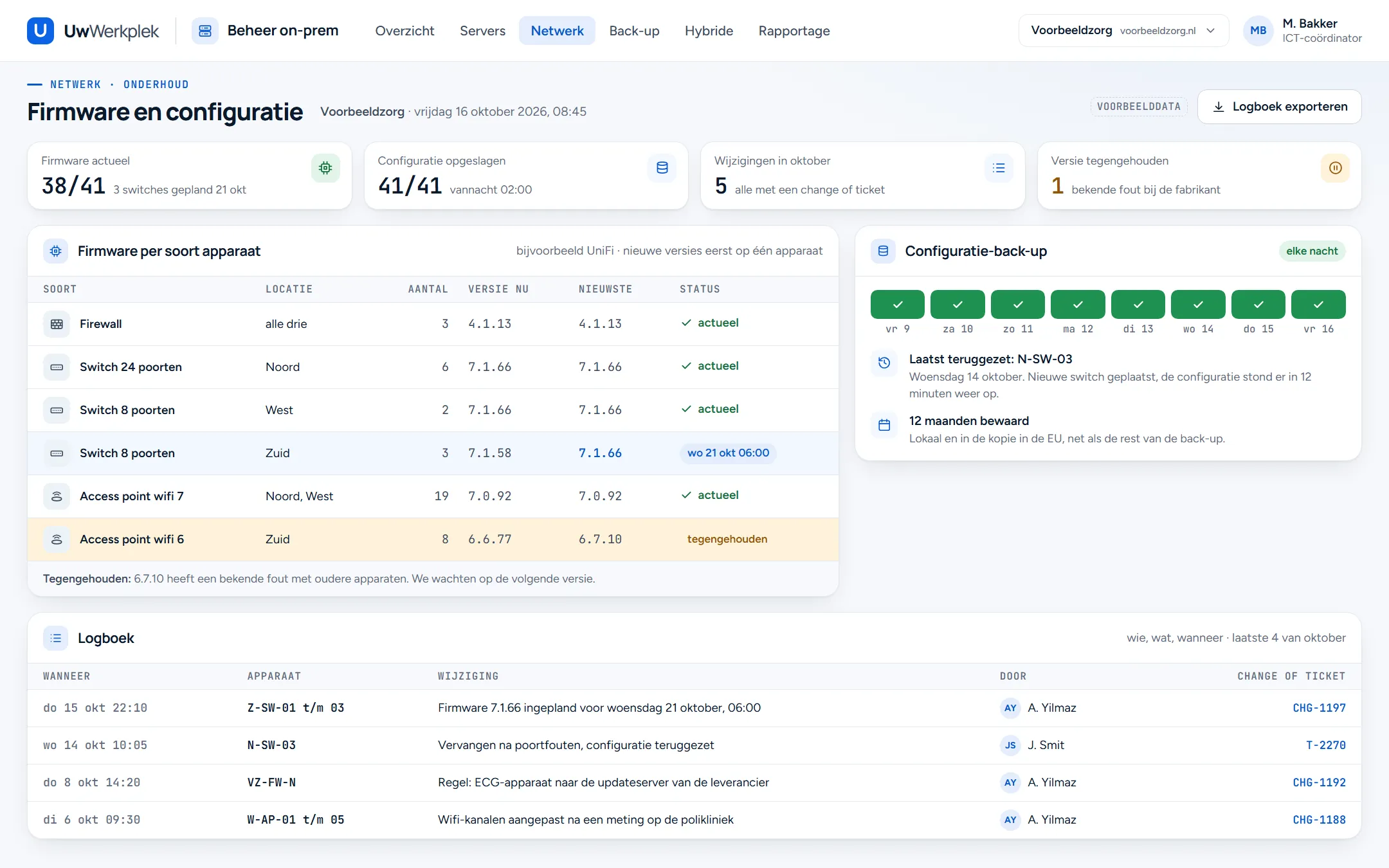Open change ticket CHG-1192
This screenshot has height=868, width=1389.
(x=1319, y=782)
